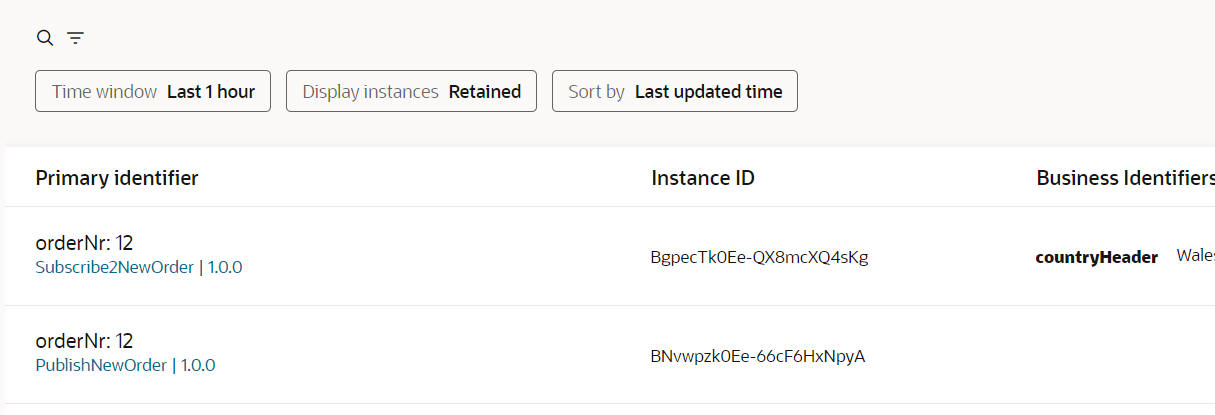Open the filter options icon
The image size is (1215, 415).
[x=75, y=38]
